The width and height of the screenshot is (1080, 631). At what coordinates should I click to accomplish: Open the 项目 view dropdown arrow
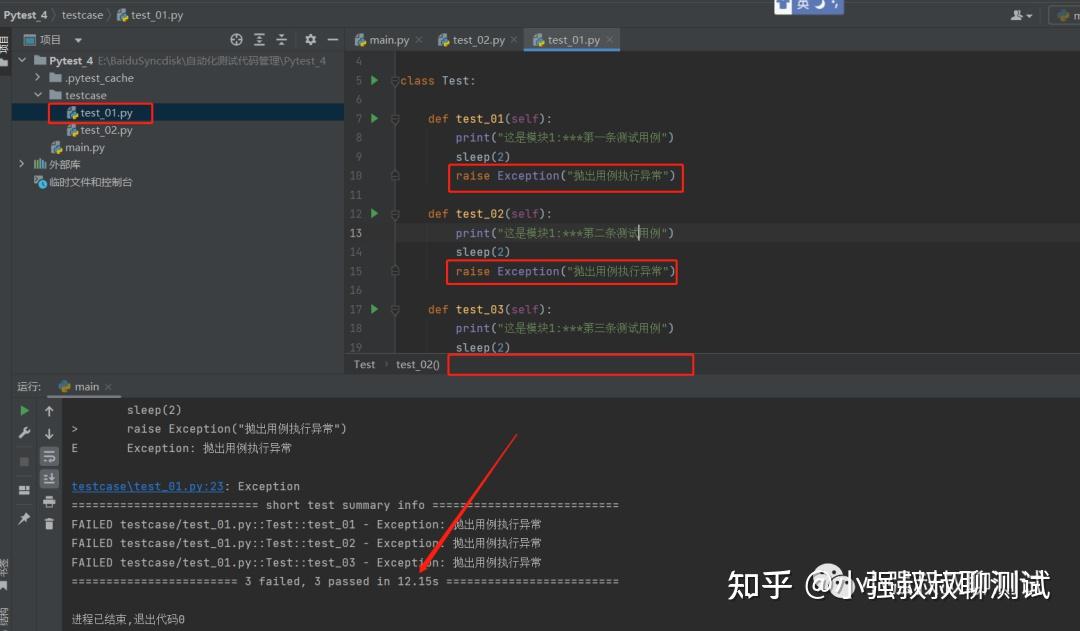(78, 40)
